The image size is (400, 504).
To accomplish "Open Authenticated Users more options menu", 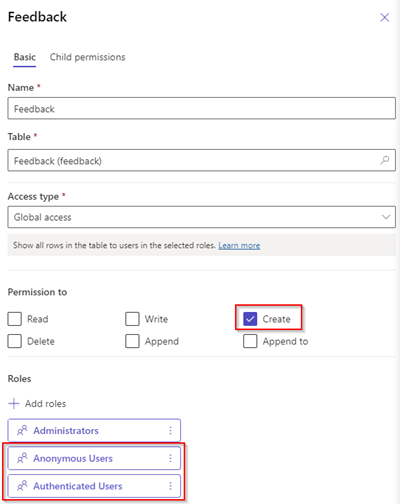I will (x=170, y=486).
